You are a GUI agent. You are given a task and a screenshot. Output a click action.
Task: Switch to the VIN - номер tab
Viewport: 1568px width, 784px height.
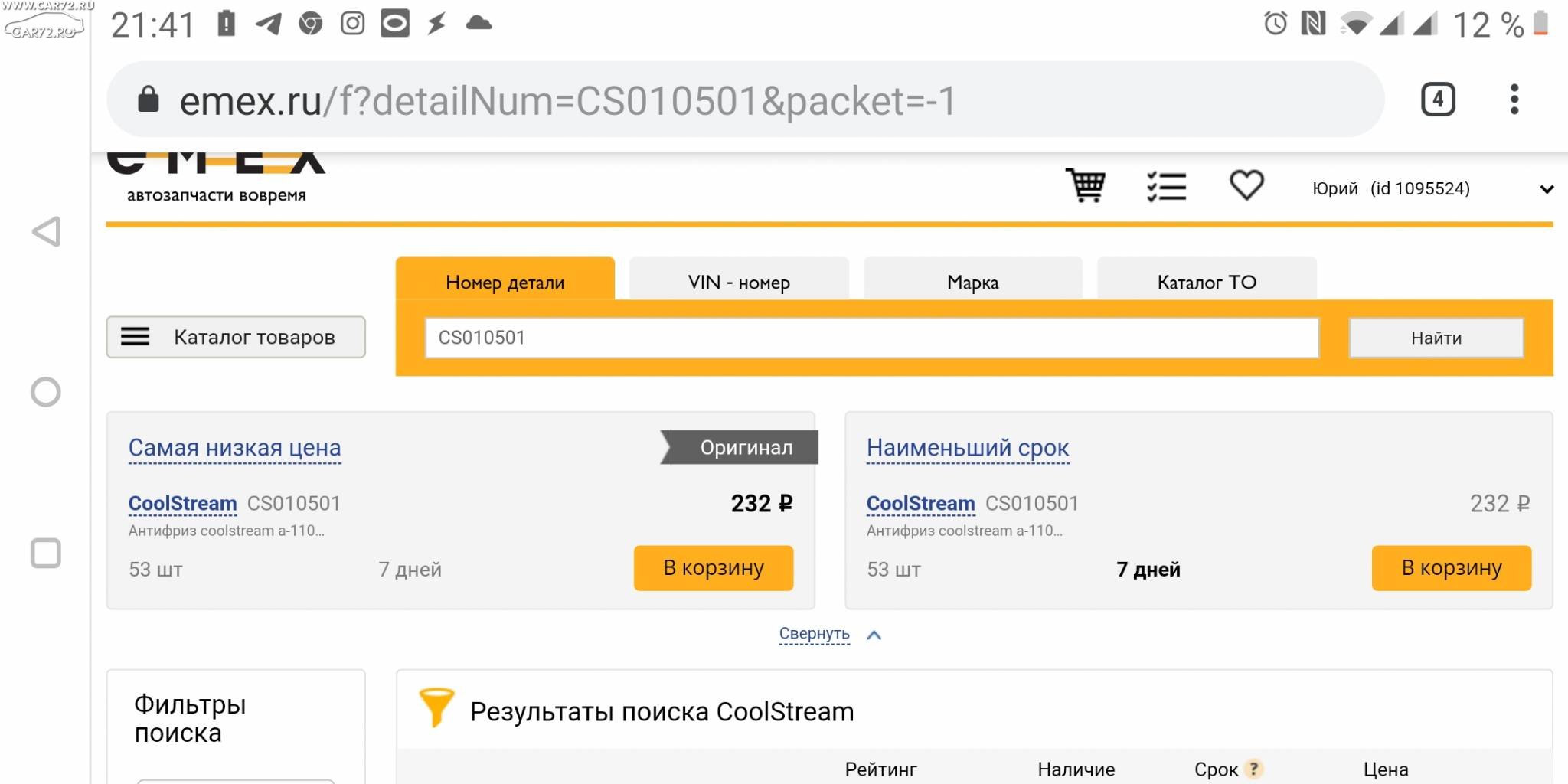point(739,280)
